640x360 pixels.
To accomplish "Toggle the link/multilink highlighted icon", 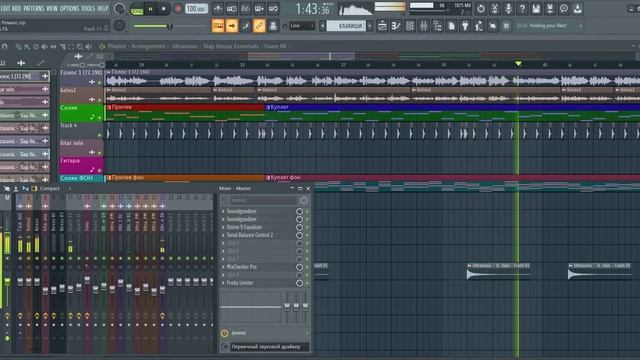I will click(259, 26).
